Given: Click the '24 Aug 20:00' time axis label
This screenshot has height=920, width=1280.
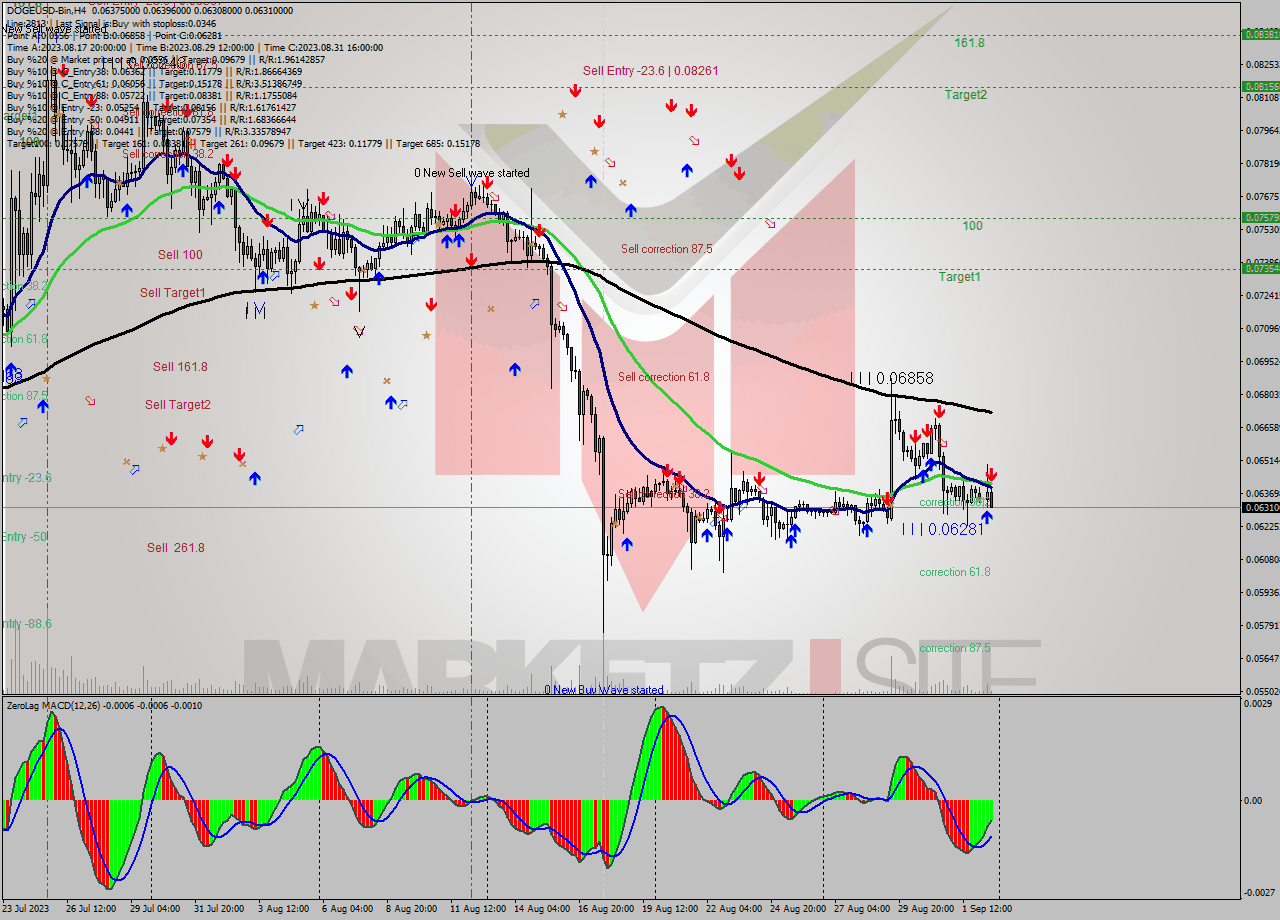Looking at the screenshot, I should pos(798,909).
